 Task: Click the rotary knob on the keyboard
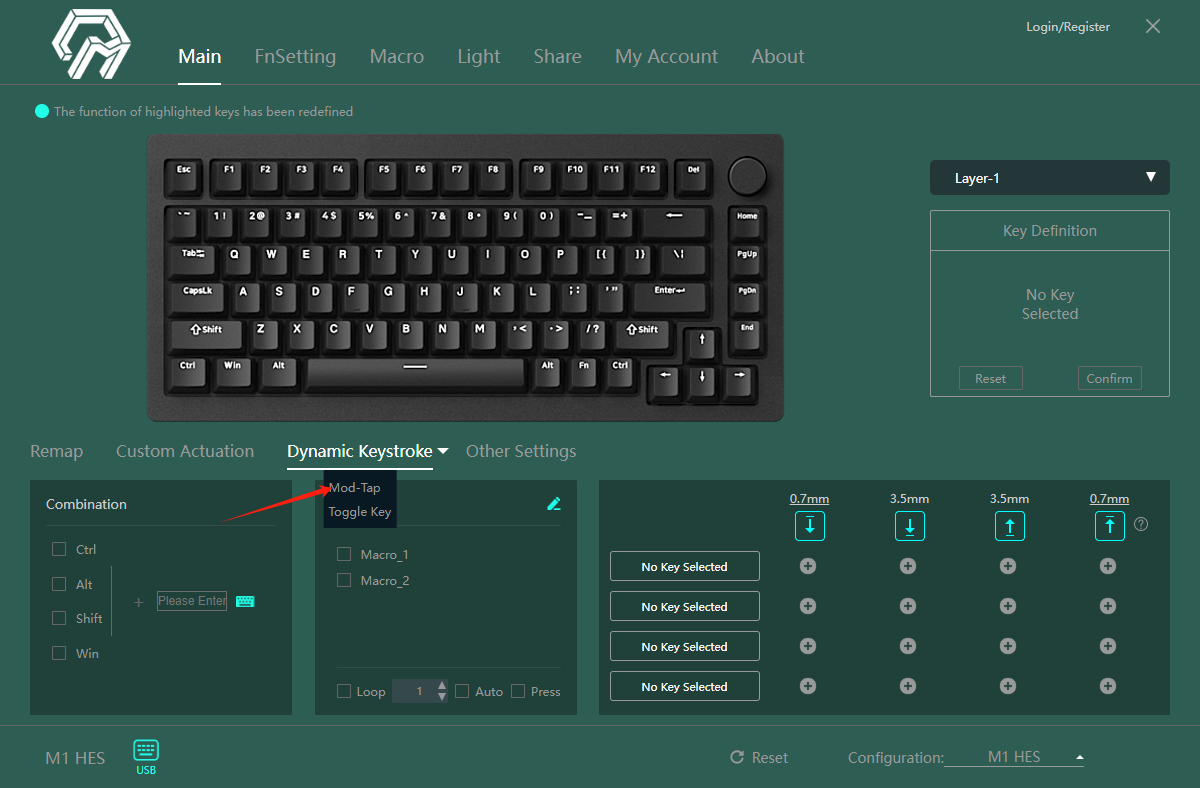click(x=745, y=175)
